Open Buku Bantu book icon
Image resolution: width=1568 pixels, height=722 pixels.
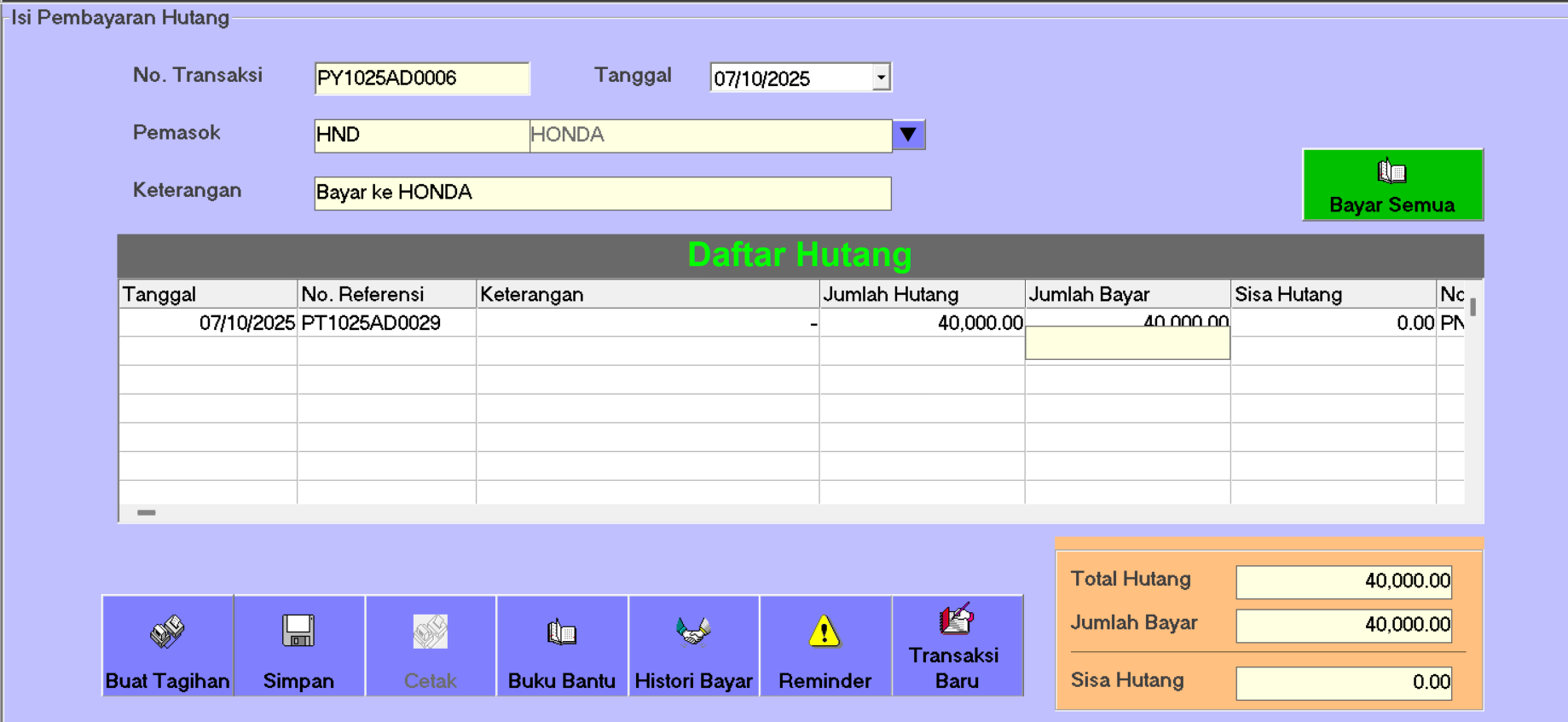[561, 632]
